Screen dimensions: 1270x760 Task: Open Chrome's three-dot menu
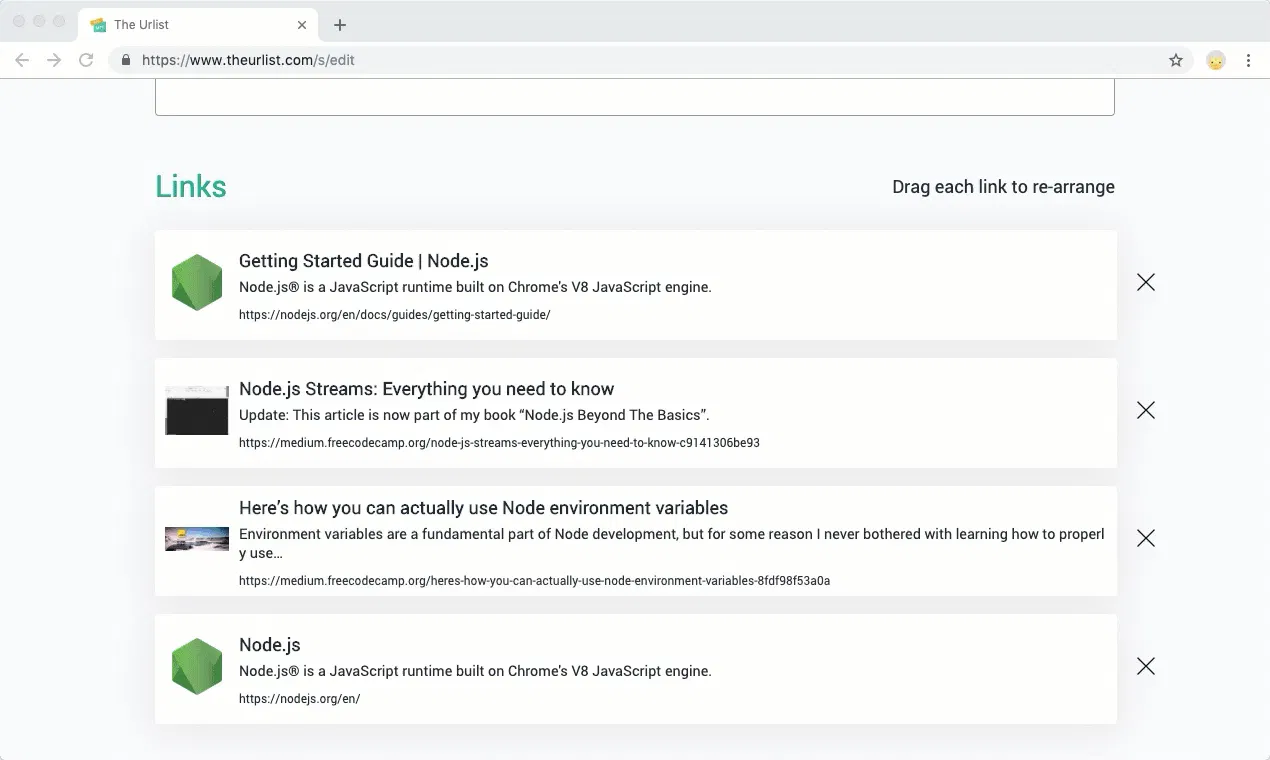[1248, 60]
